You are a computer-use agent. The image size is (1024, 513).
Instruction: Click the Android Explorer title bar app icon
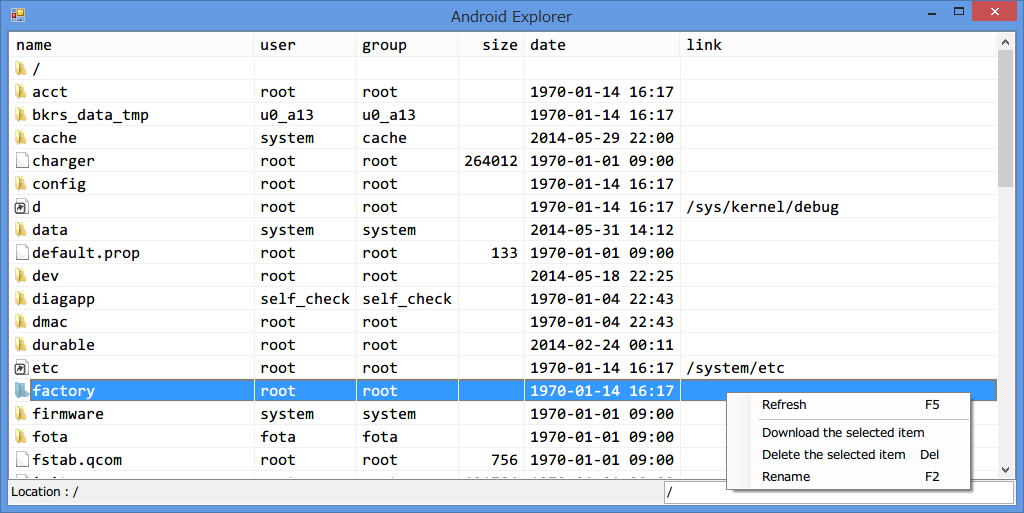pos(18,14)
